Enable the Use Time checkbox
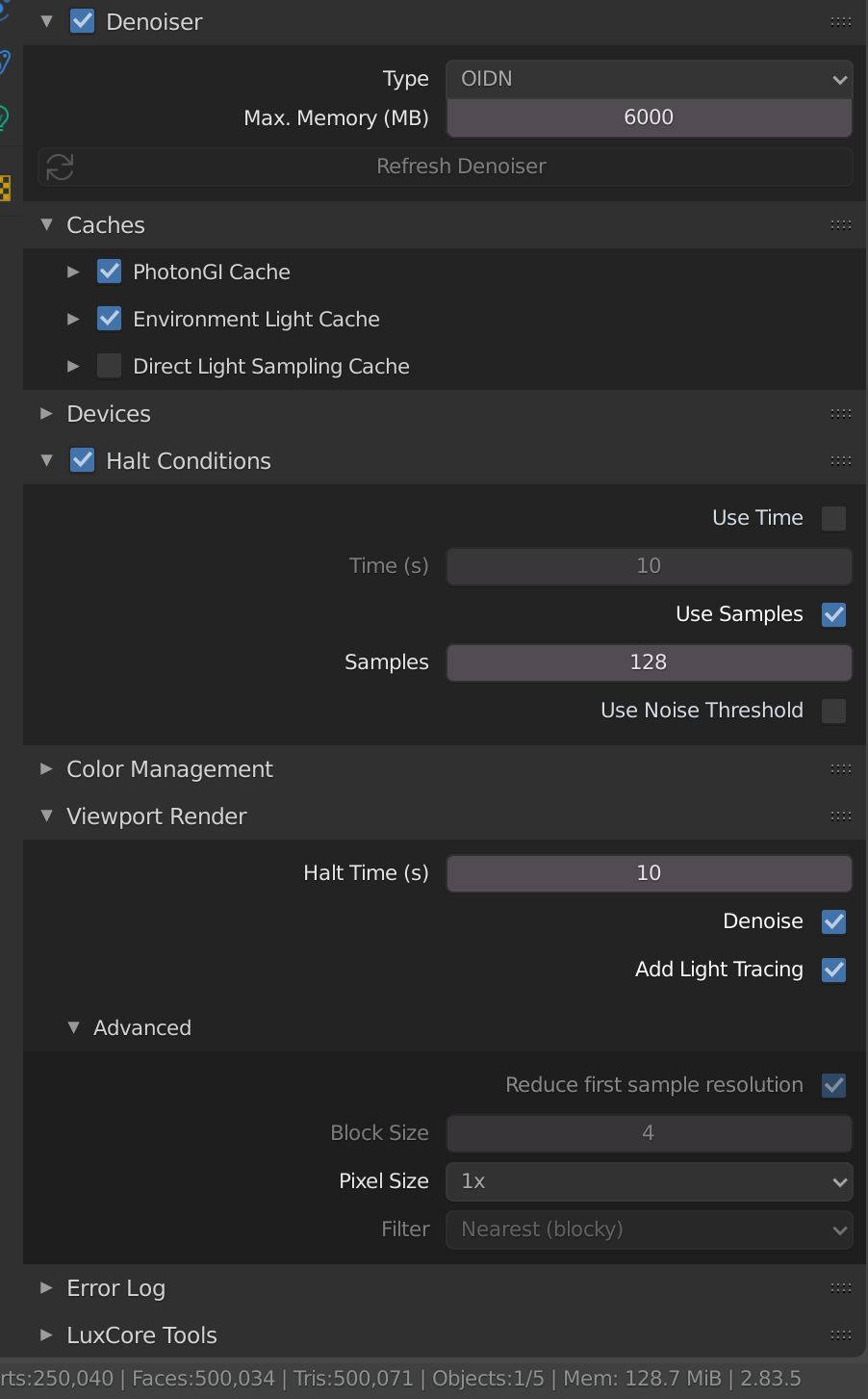The image size is (868, 1399). pos(833,518)
